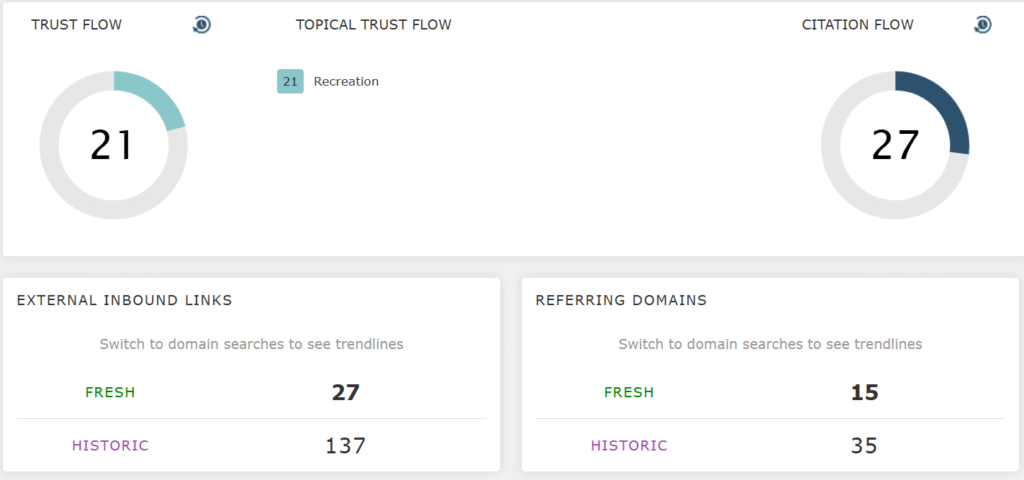
Task: Click the historic referring domains count 35
Action: click(864, 446)
